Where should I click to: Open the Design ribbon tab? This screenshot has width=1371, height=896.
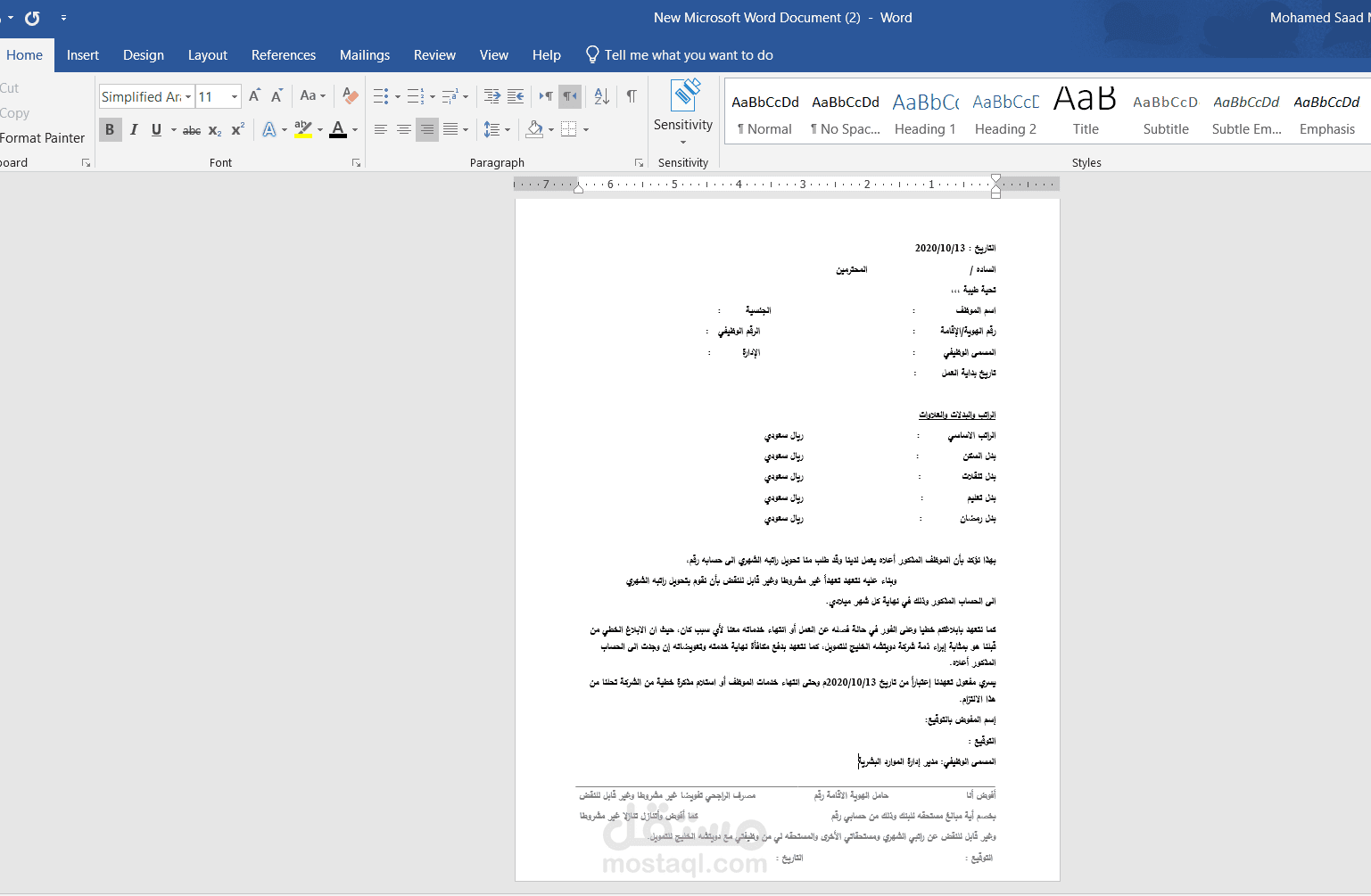pyautogui.click(x=143, y=54)
